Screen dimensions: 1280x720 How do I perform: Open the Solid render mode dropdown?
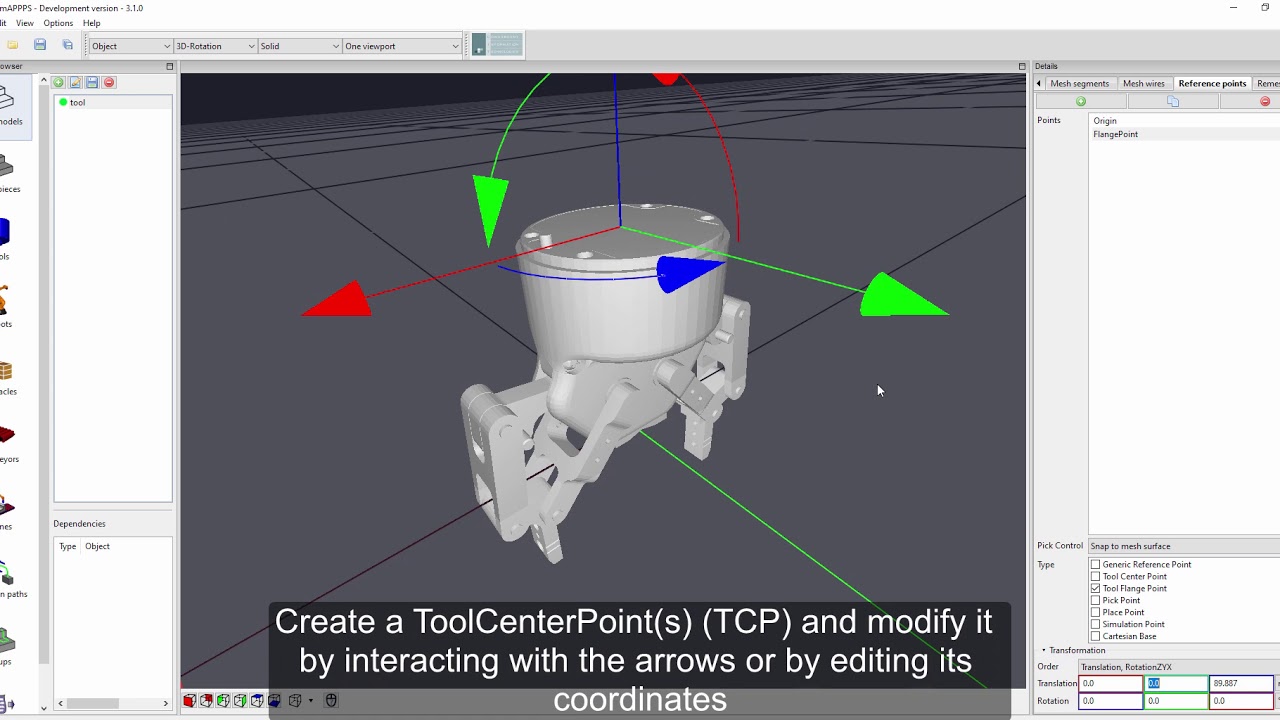point(299,46)
